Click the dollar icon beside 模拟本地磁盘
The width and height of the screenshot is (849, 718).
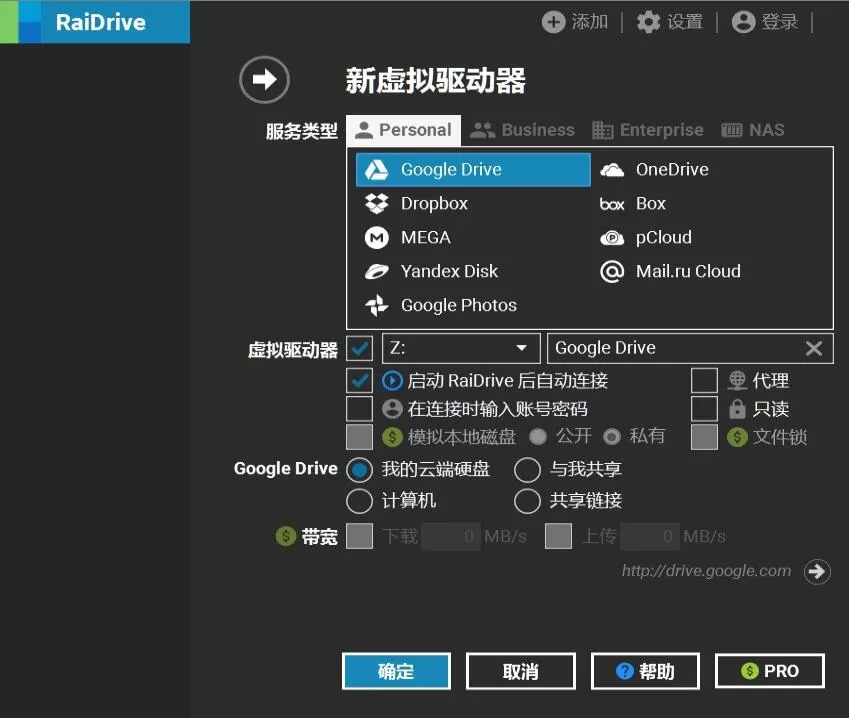tap(392, 437)
